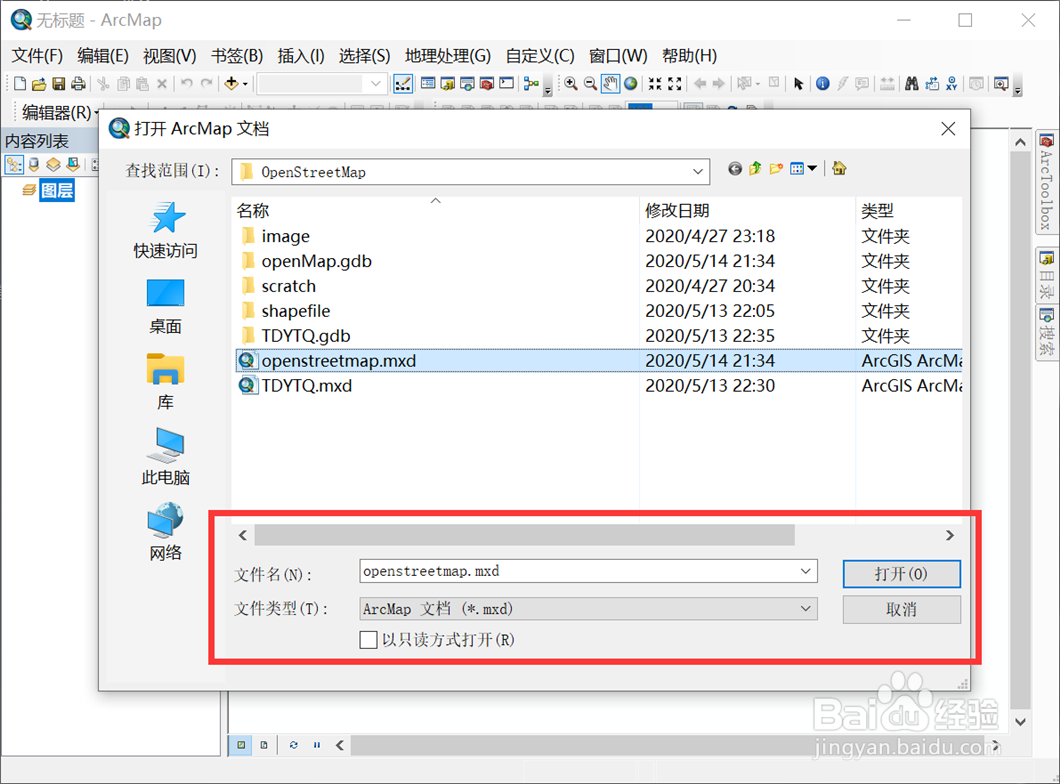Open the Bookmarks menu (书签)
This screenshot has height=784, width=1060.
point(237,55)
